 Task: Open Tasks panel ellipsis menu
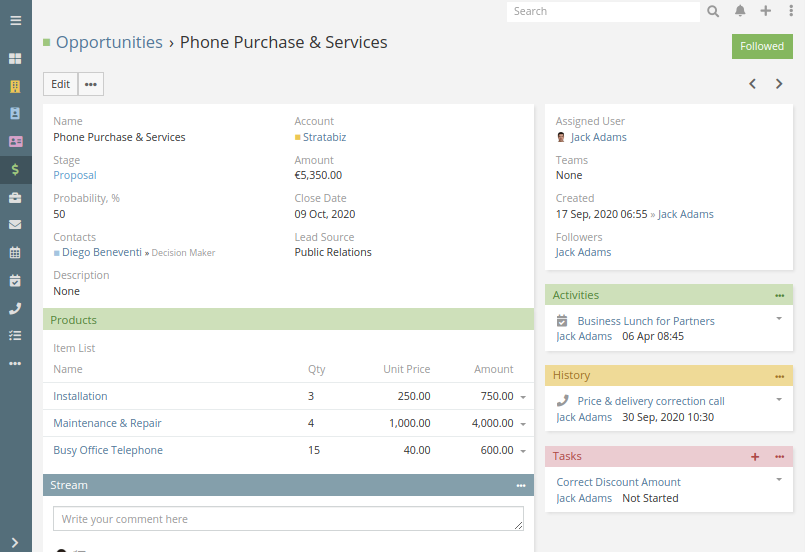click(779, 457)
